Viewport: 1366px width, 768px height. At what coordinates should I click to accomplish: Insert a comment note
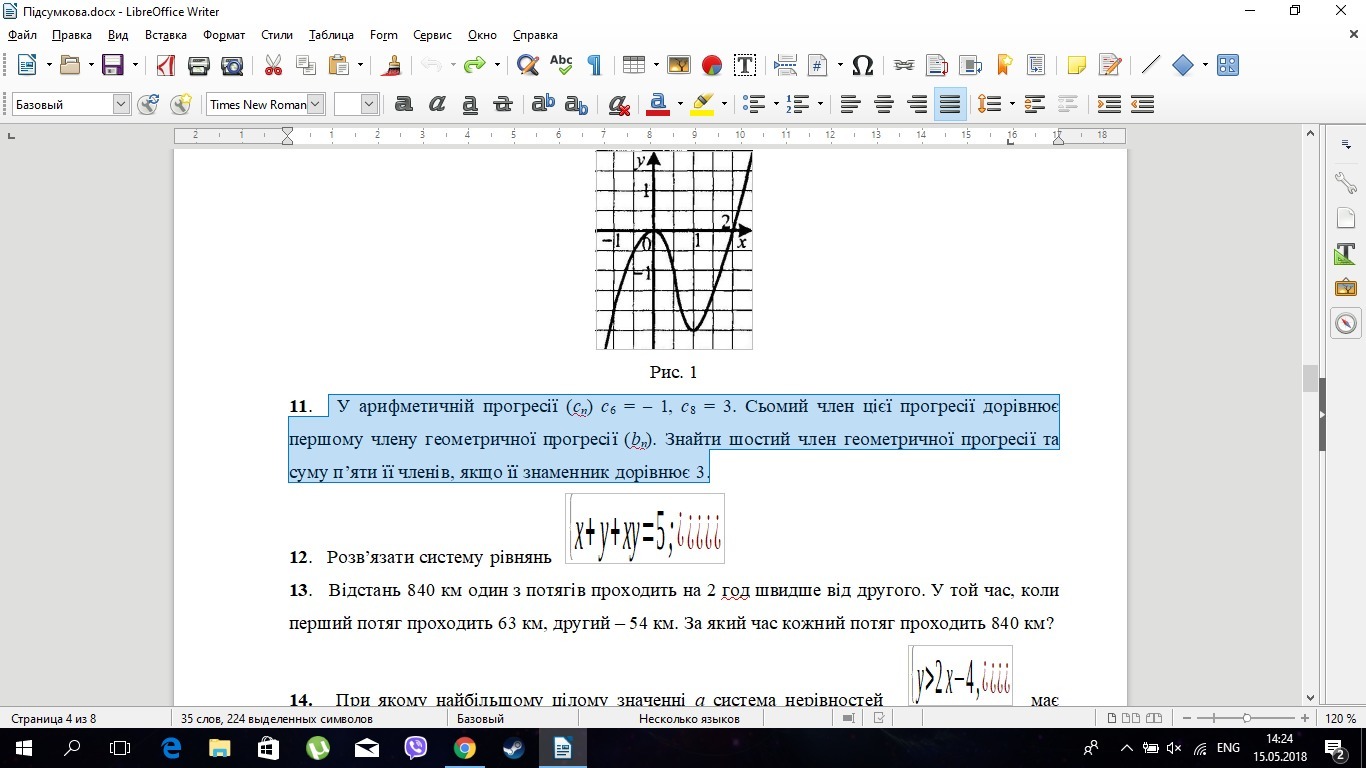pyautogui.click(x=1076, y=65)
